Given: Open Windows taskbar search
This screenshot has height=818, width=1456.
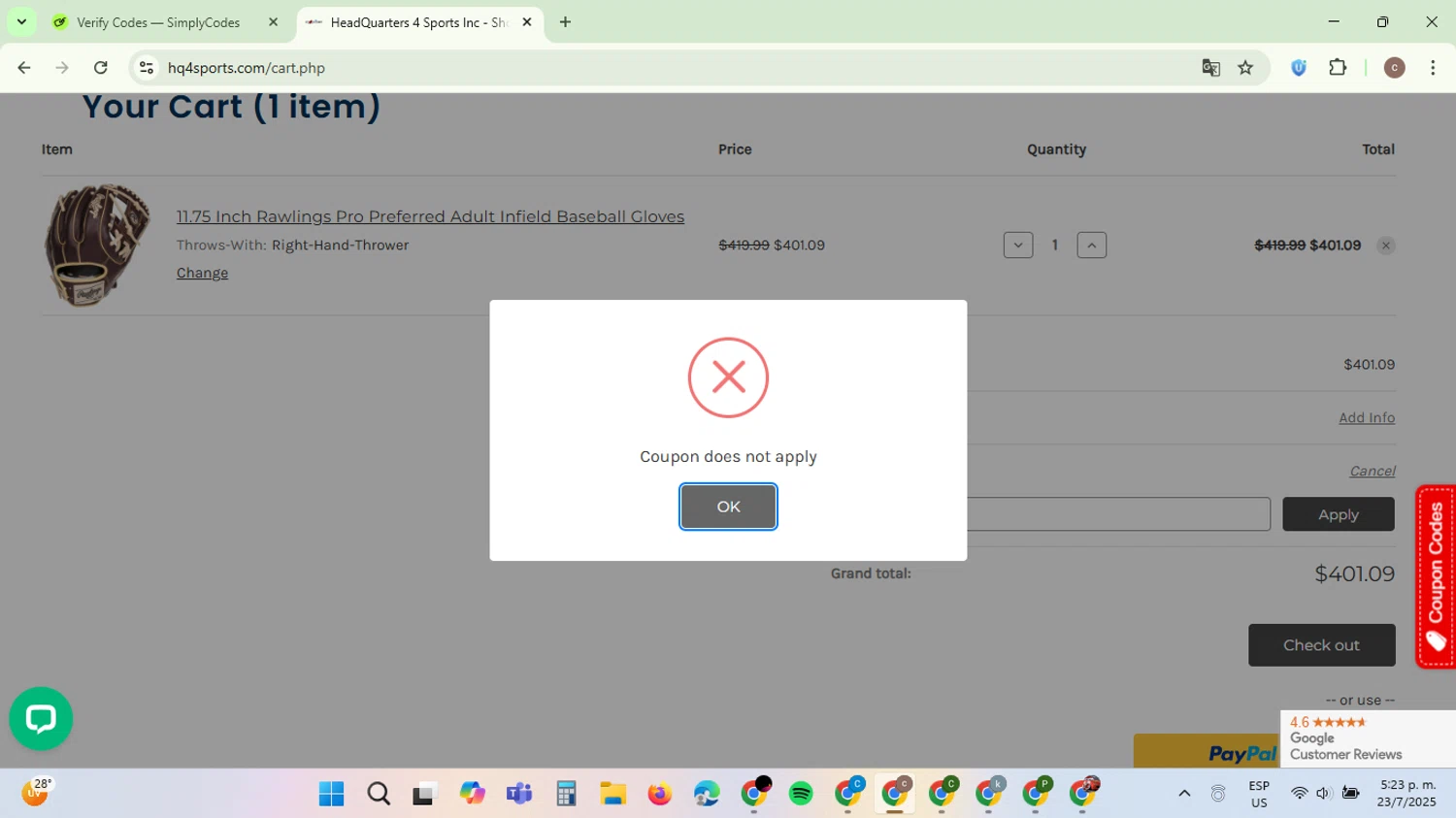Looking at the screenshot, I should tap(379, 794).
